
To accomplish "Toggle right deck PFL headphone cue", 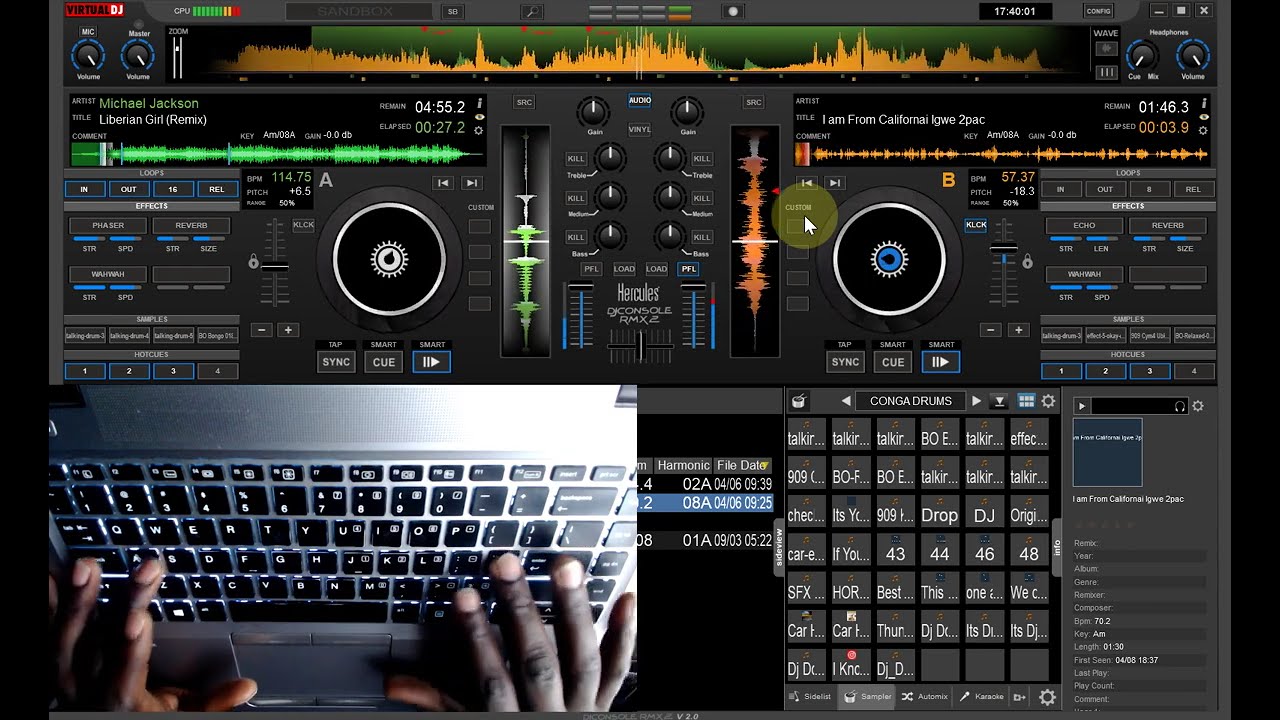I will (x=688, y=269).
